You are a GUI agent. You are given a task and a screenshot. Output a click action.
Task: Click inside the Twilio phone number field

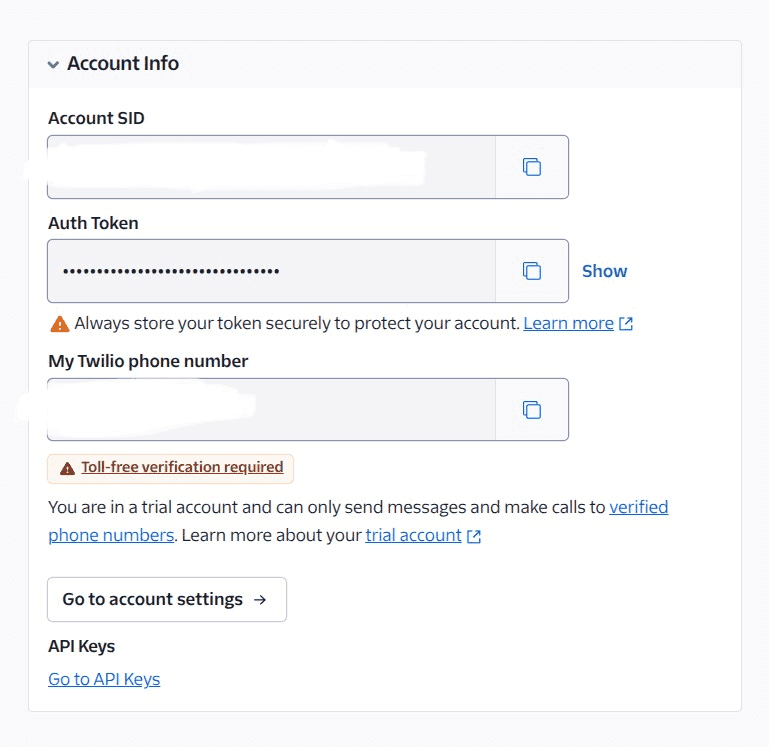271,410
